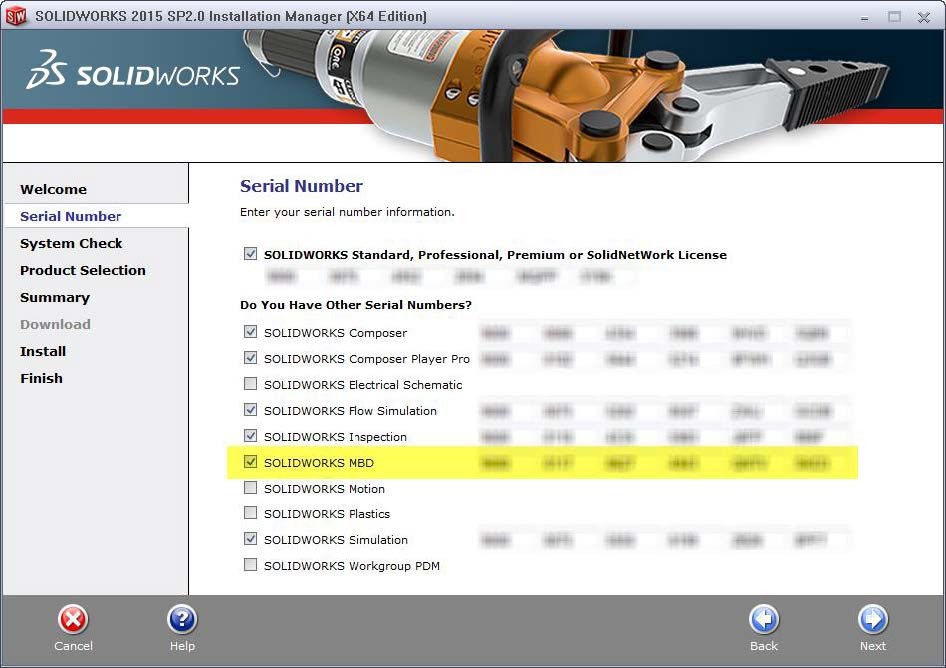Image resolution: width=946 pixels, height=668 pixels.
Task: Uncheck the SOLIDWORKS Simulation checkbox
Action: pos(250,539)
